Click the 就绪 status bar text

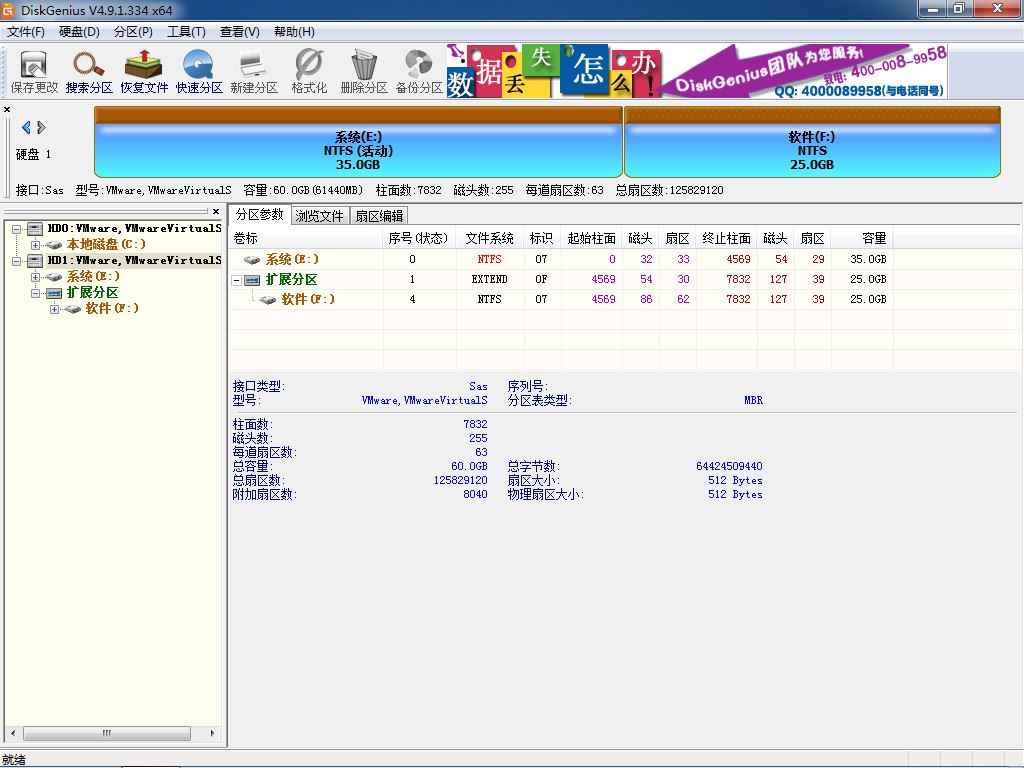[14, 760]
